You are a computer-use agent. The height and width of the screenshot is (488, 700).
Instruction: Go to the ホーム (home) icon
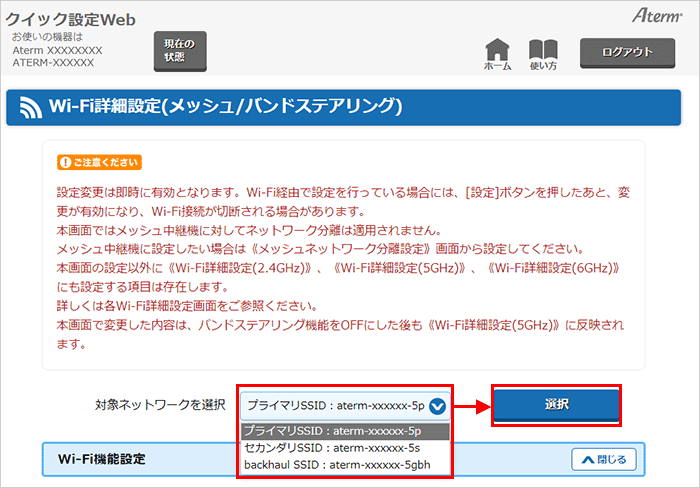[x=497, y=54]
